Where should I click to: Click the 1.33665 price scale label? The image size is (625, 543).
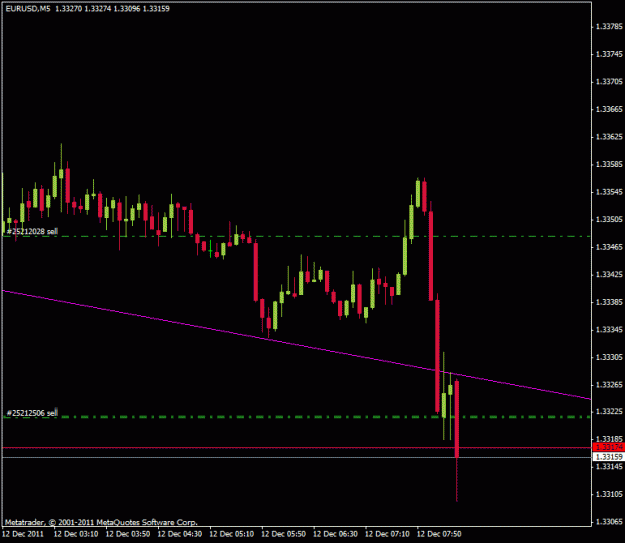pyautogui.click(x=609, y=109)
